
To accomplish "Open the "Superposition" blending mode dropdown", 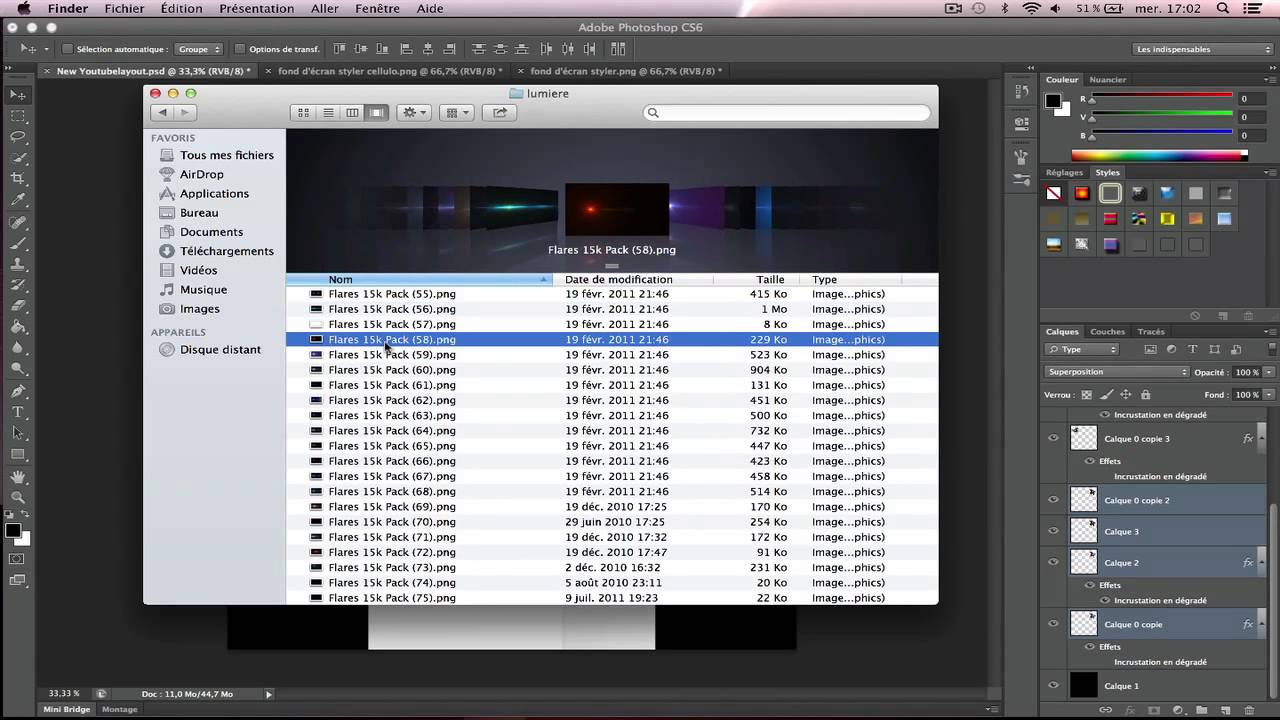I will (1115, 371).
